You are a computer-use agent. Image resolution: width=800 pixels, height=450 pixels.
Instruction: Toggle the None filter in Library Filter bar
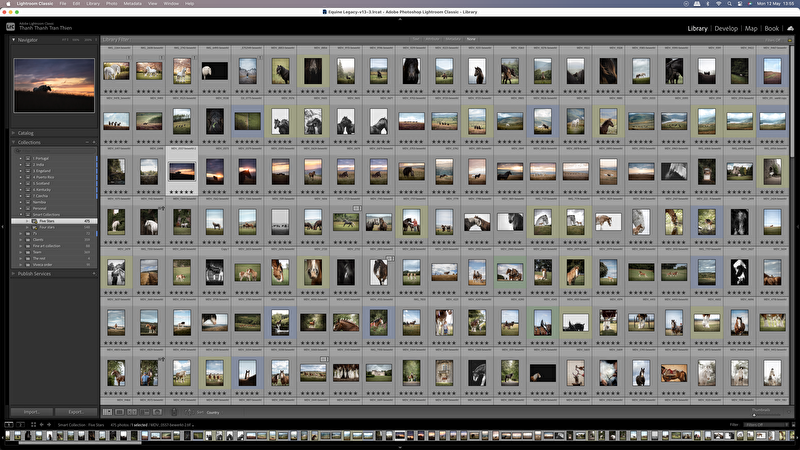(x=471, y=39)
